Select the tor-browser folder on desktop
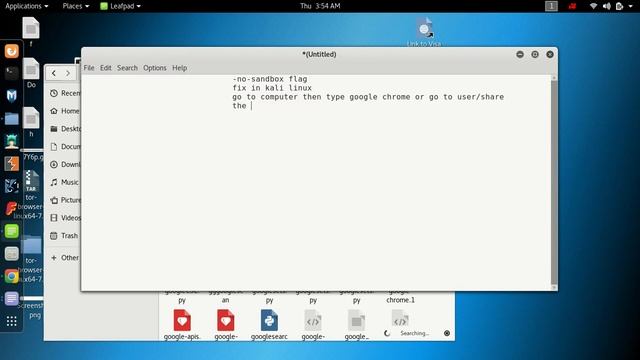Image resolution: width=640 pixels, height=360 pixels. (31, 245)
